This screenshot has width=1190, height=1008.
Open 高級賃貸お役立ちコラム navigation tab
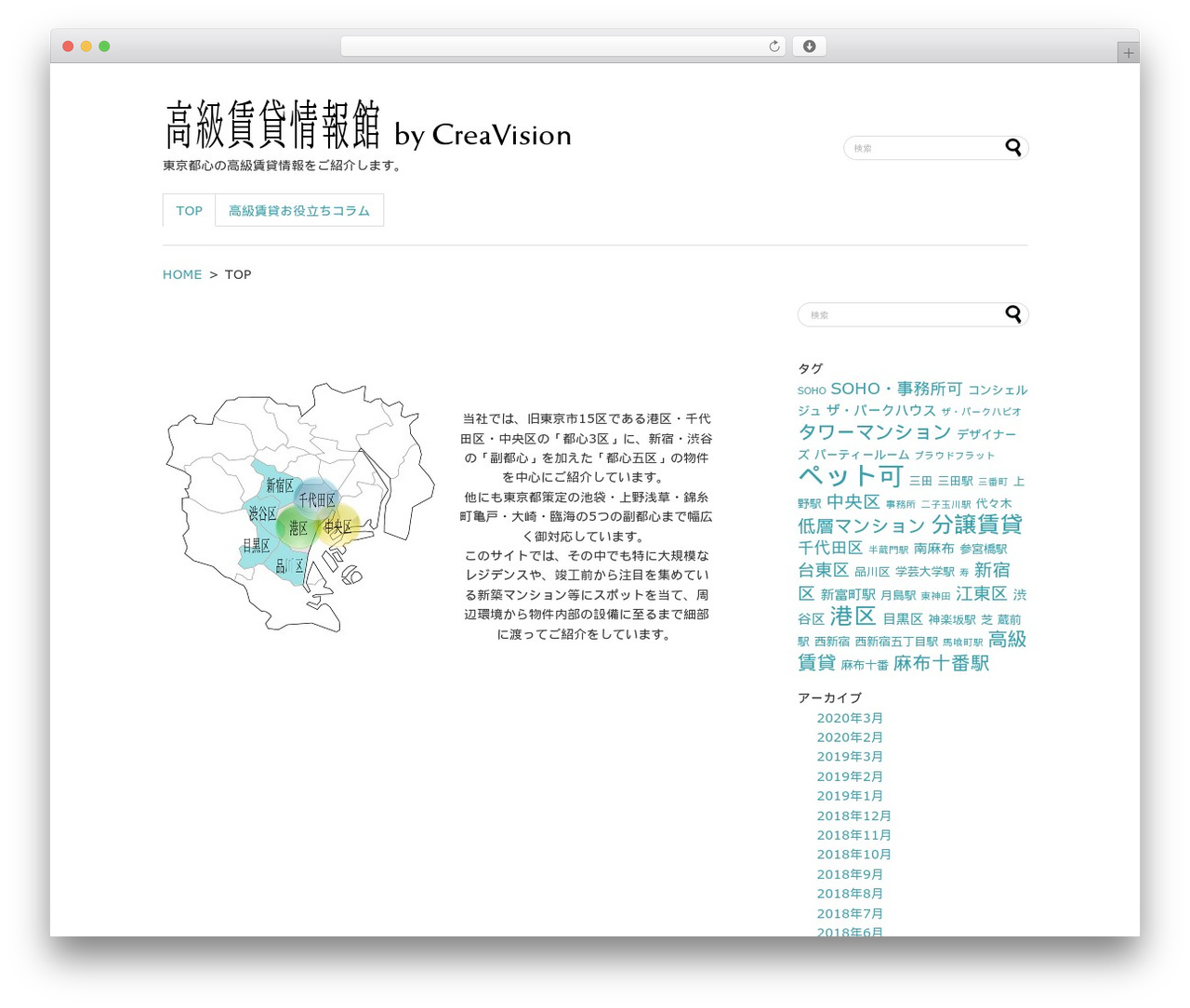[x=299, y=210]
